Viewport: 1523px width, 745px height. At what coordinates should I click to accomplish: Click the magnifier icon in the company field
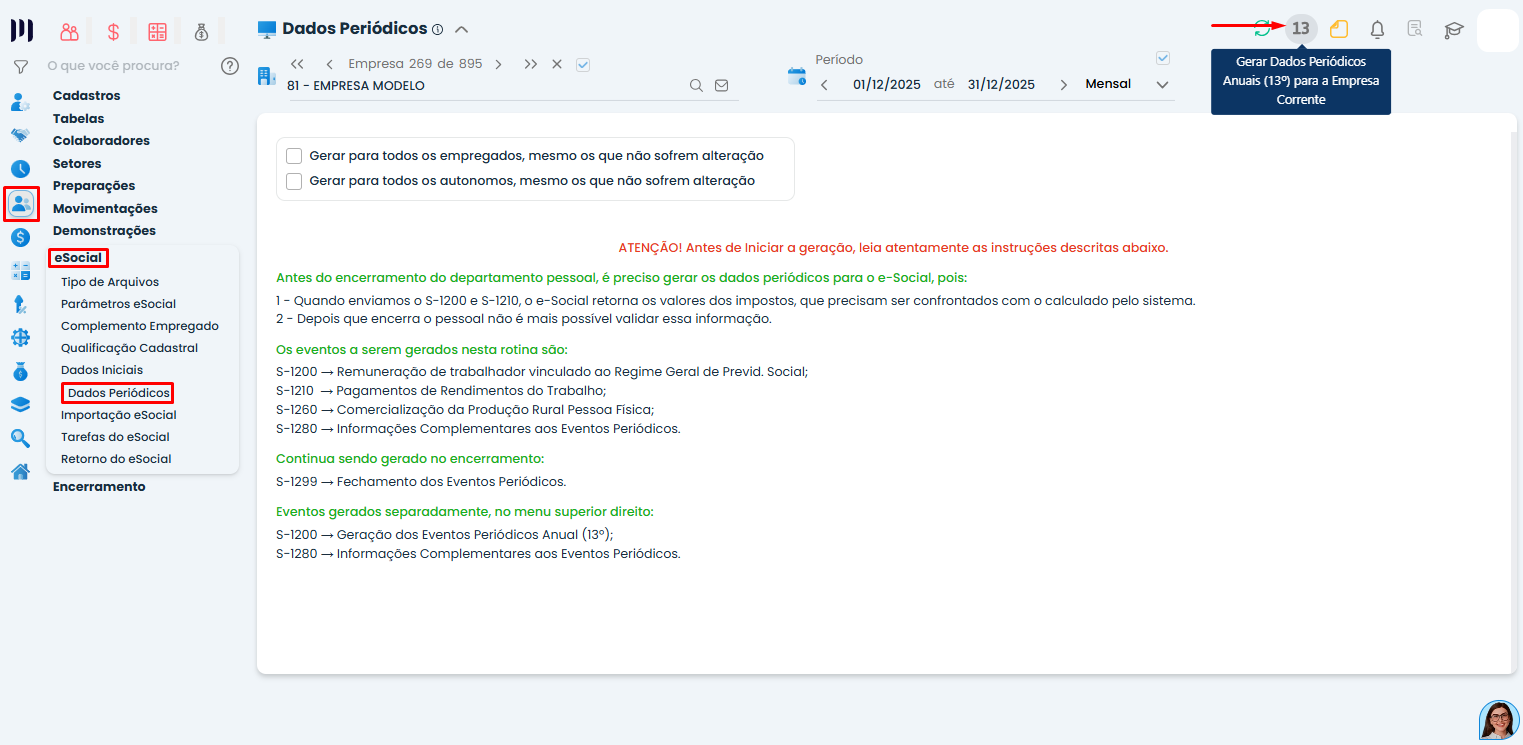tap(696, 86)
